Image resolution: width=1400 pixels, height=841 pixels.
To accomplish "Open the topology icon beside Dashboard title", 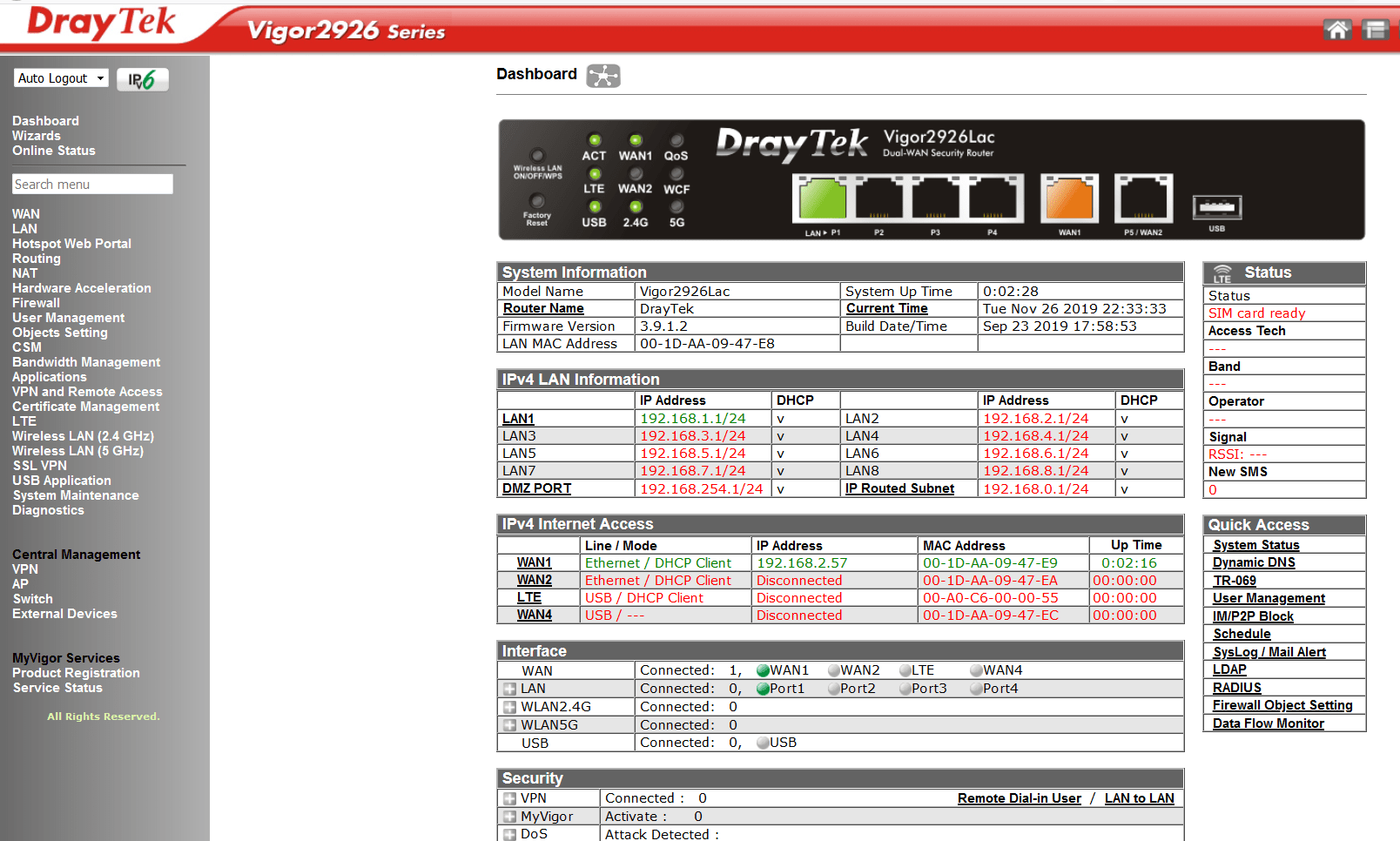I will click(x=603, y=76).
